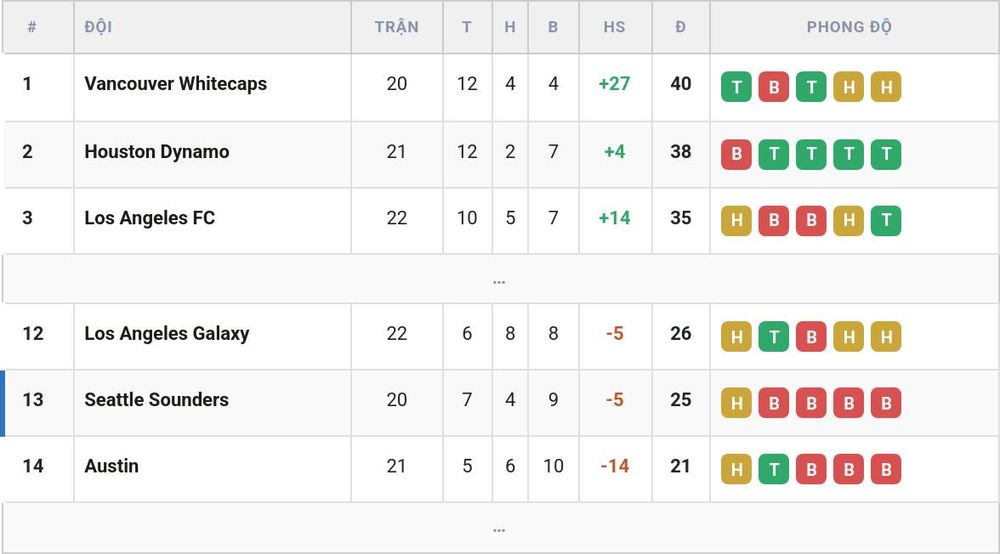Click Seattle Sounders' yellow H form badge
This screenshot has width=1000, height=554.
[x=737, y=403]
